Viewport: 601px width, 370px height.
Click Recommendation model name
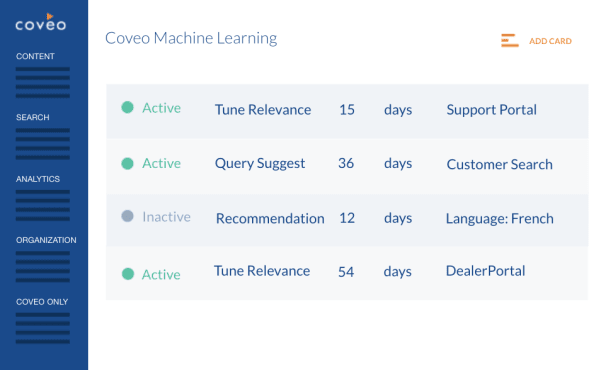tap(270, 219)
